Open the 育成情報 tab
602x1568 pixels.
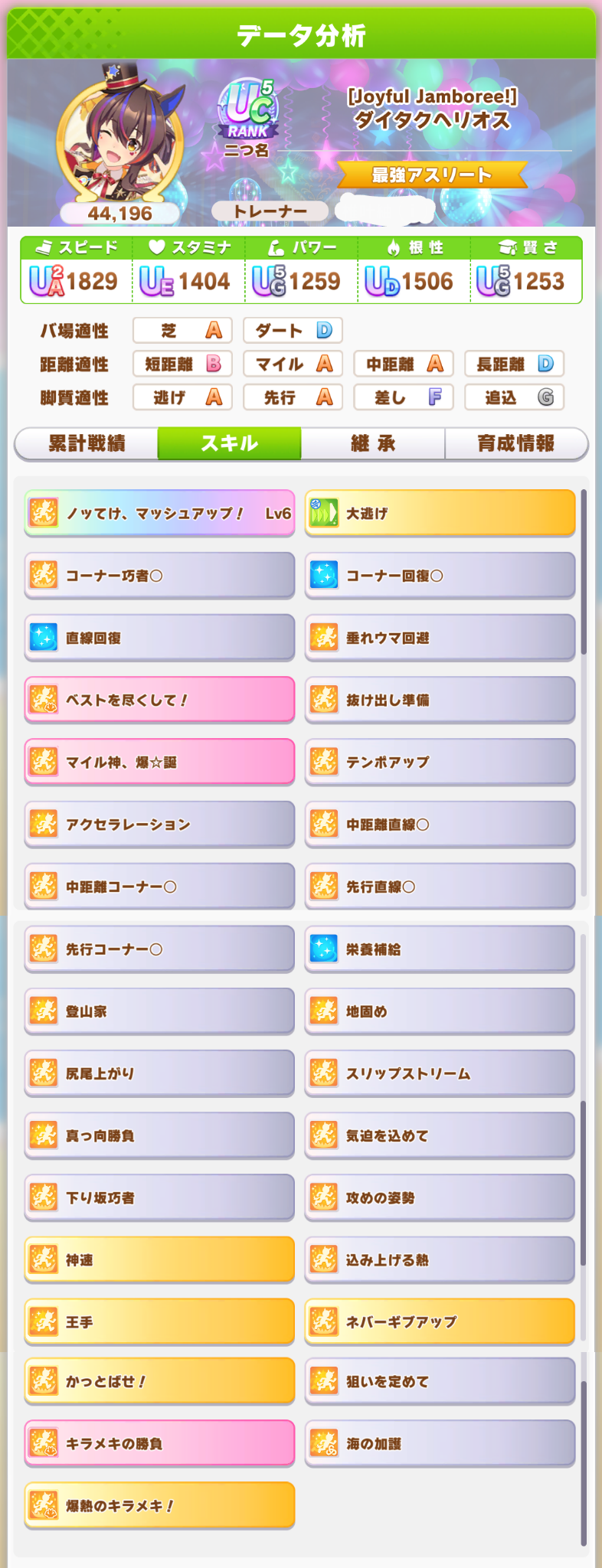pyautogui.click(x=516, y=443)
